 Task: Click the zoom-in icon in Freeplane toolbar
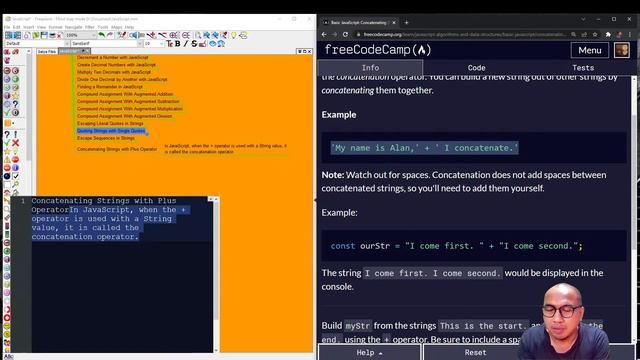(x=173, y=36)
